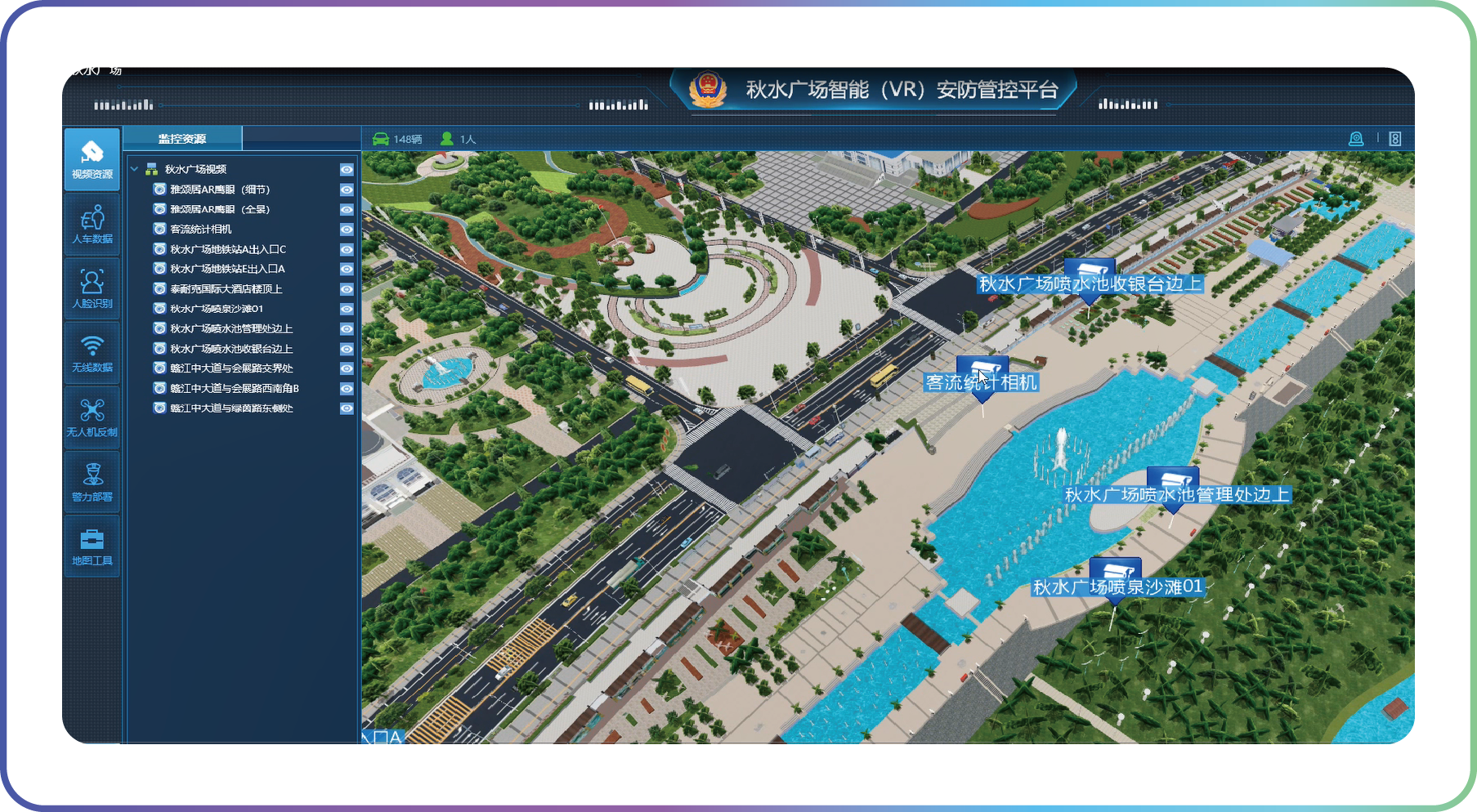
Task: Click the alarm siren icon in top bar
Action: 1356,139
